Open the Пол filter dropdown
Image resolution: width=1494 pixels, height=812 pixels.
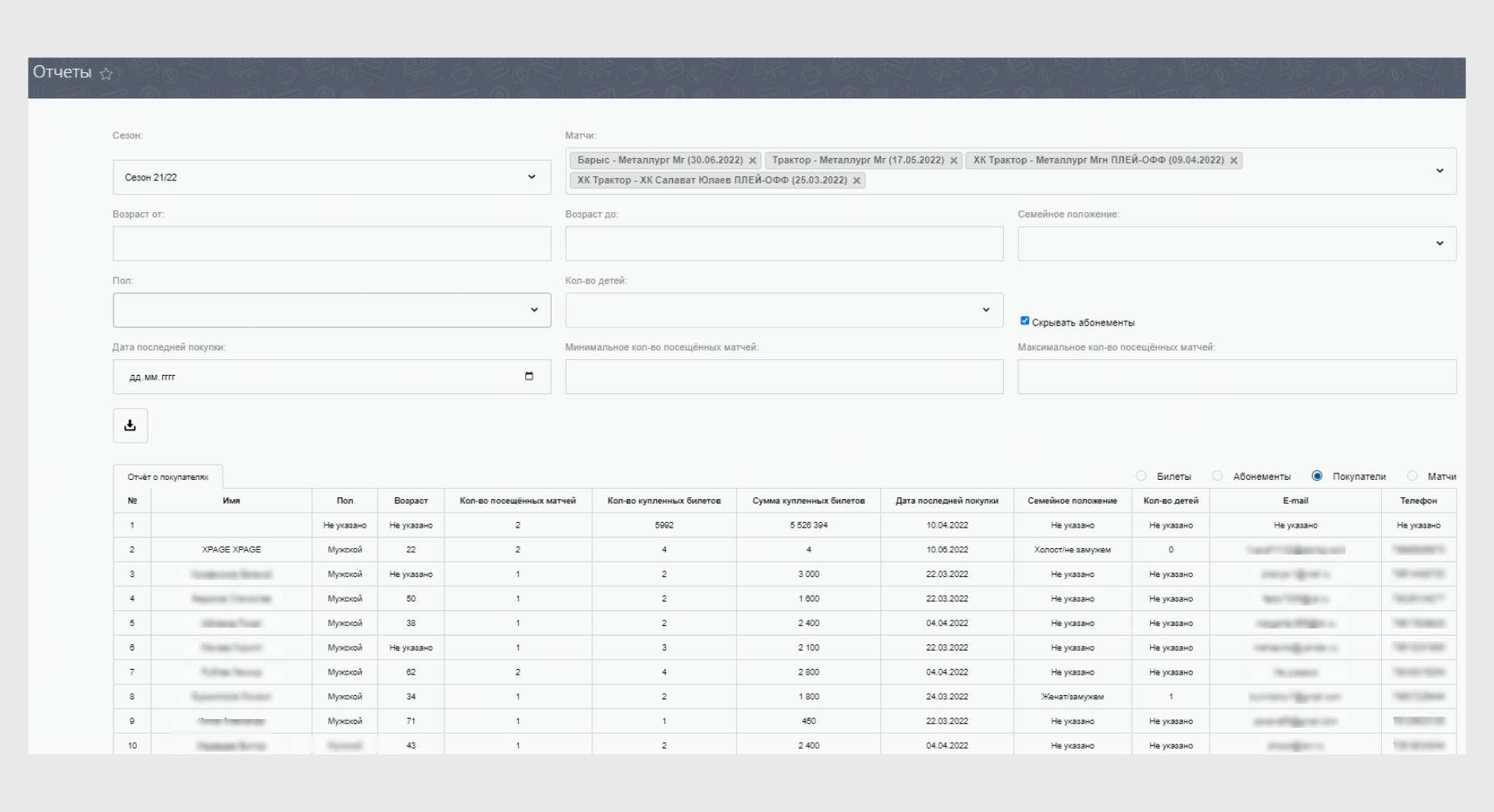coord(331,310)
